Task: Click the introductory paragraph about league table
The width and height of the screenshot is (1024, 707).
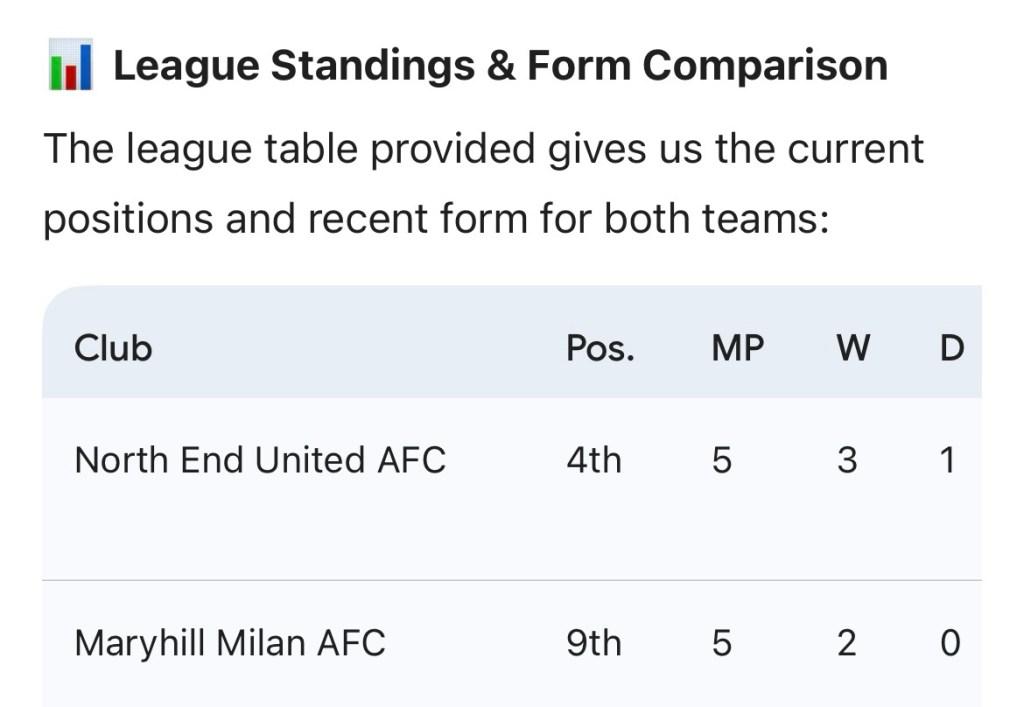Action: click(x=483, y=183)
